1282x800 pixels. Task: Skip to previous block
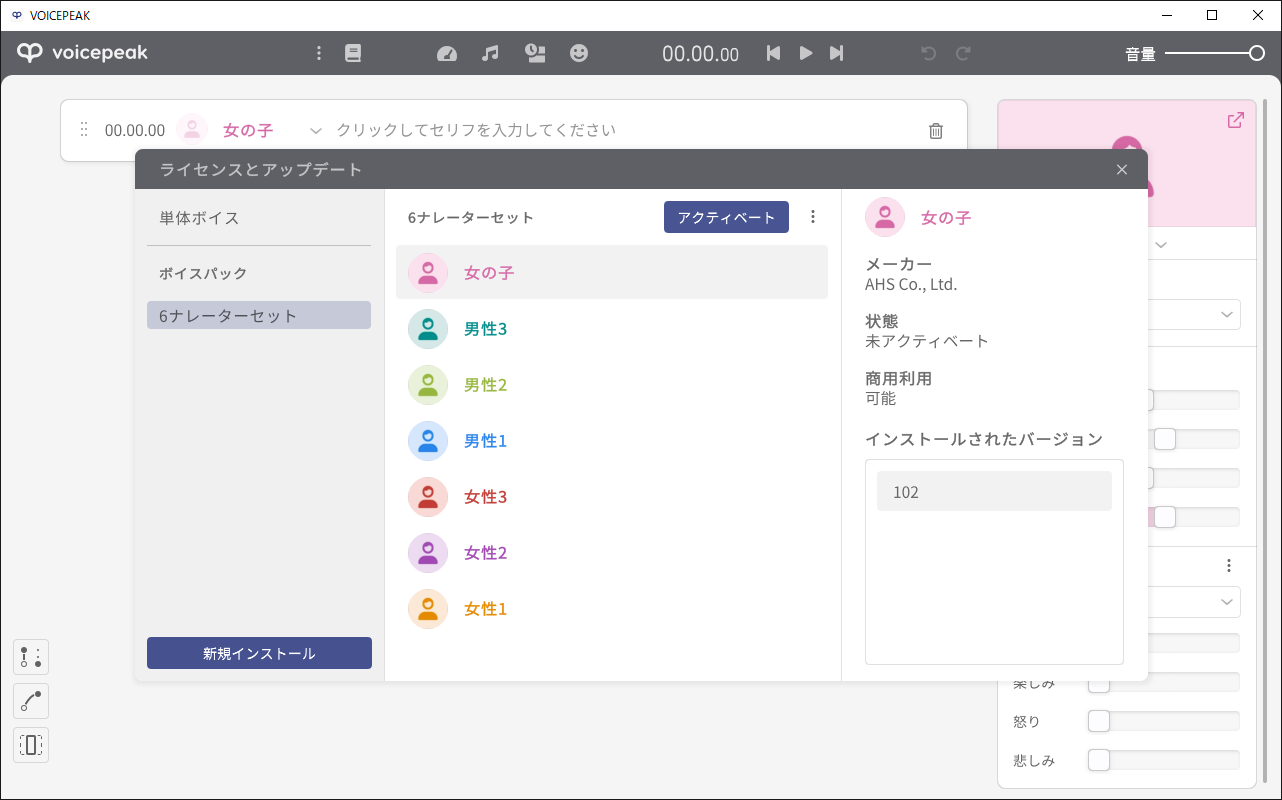coord(773,53)
